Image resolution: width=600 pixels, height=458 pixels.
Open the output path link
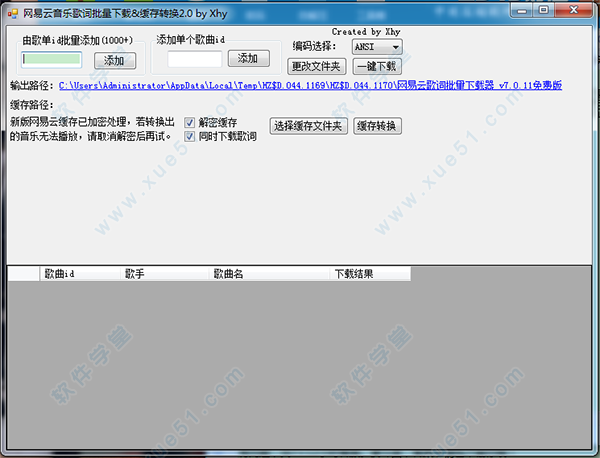coord(310,85)
